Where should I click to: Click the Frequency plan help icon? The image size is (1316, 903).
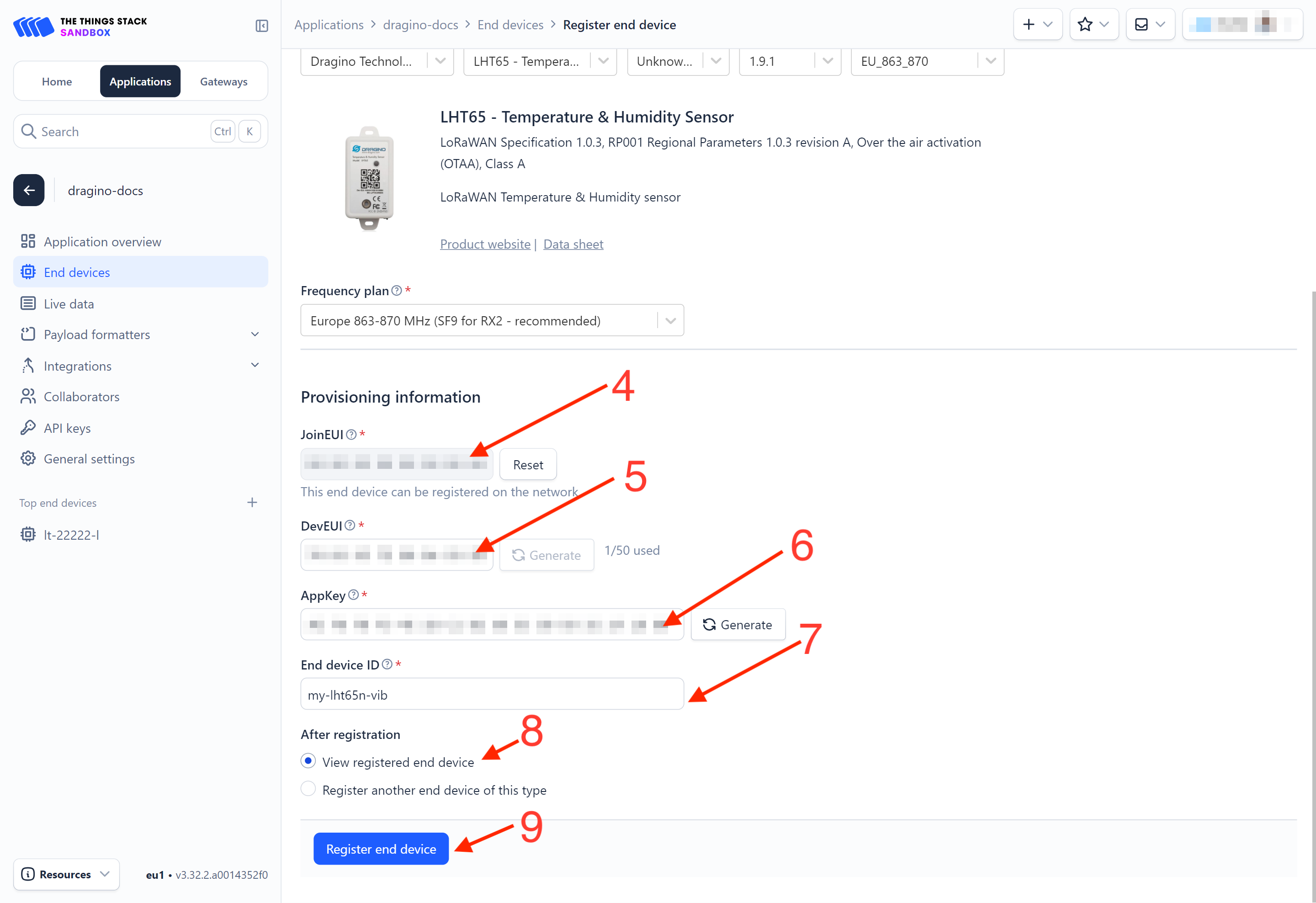397,291
